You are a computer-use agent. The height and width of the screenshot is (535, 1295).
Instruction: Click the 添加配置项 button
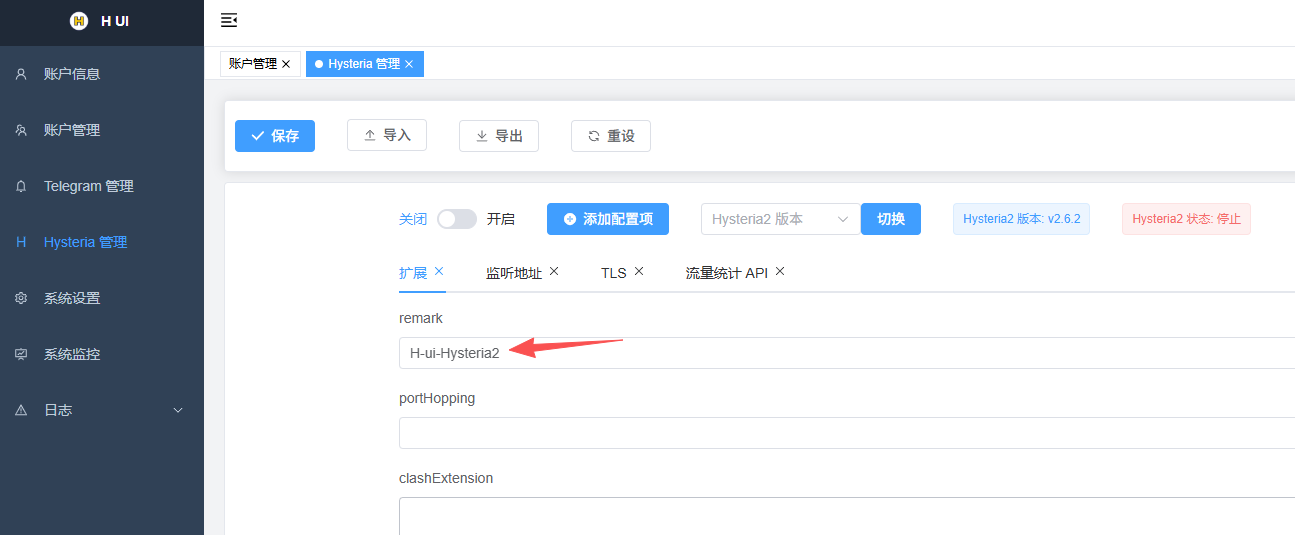point(607,219)
